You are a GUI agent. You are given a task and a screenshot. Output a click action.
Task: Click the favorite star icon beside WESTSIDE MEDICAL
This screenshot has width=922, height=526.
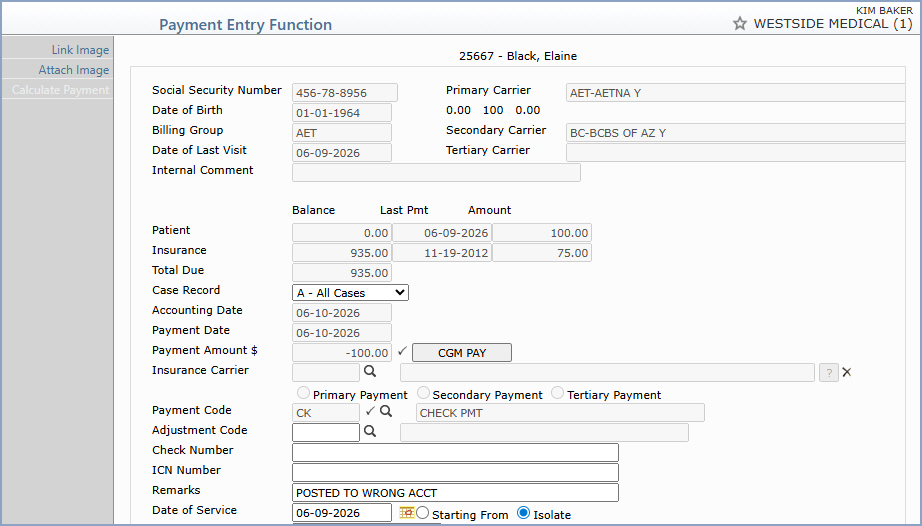(x=740, y=24)
